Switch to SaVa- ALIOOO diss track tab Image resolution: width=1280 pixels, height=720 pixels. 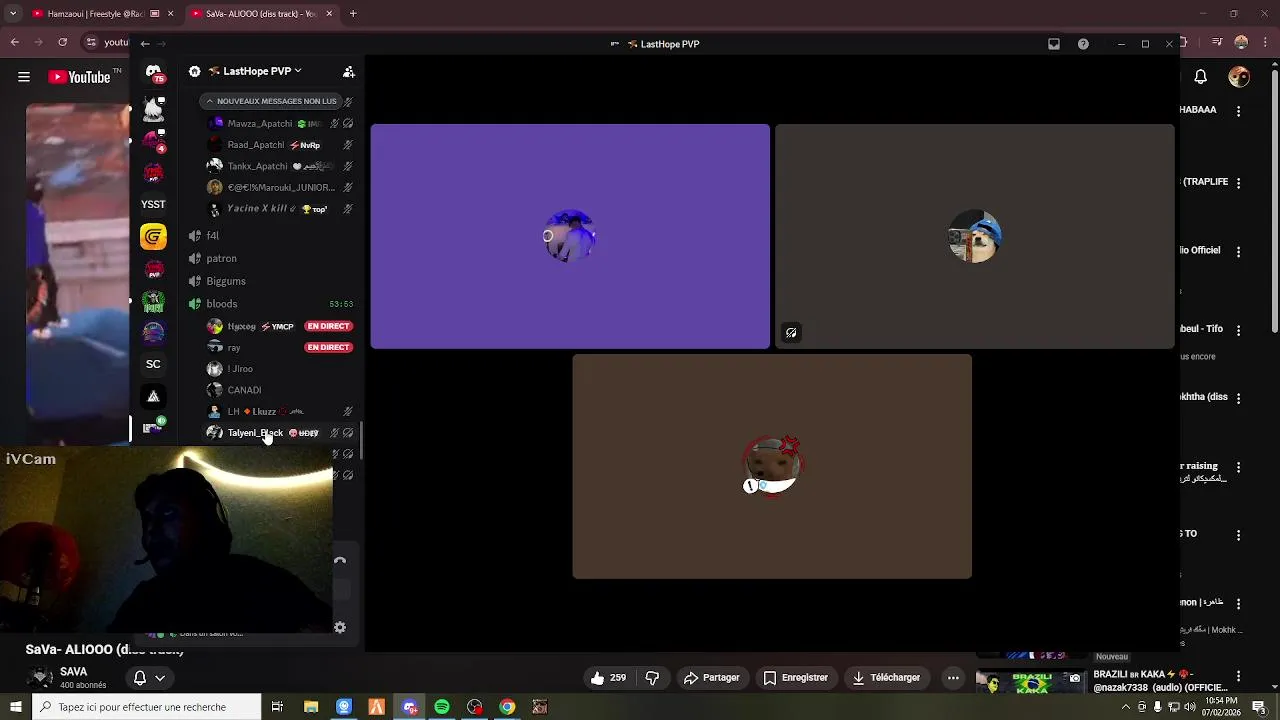coord(262,14)
